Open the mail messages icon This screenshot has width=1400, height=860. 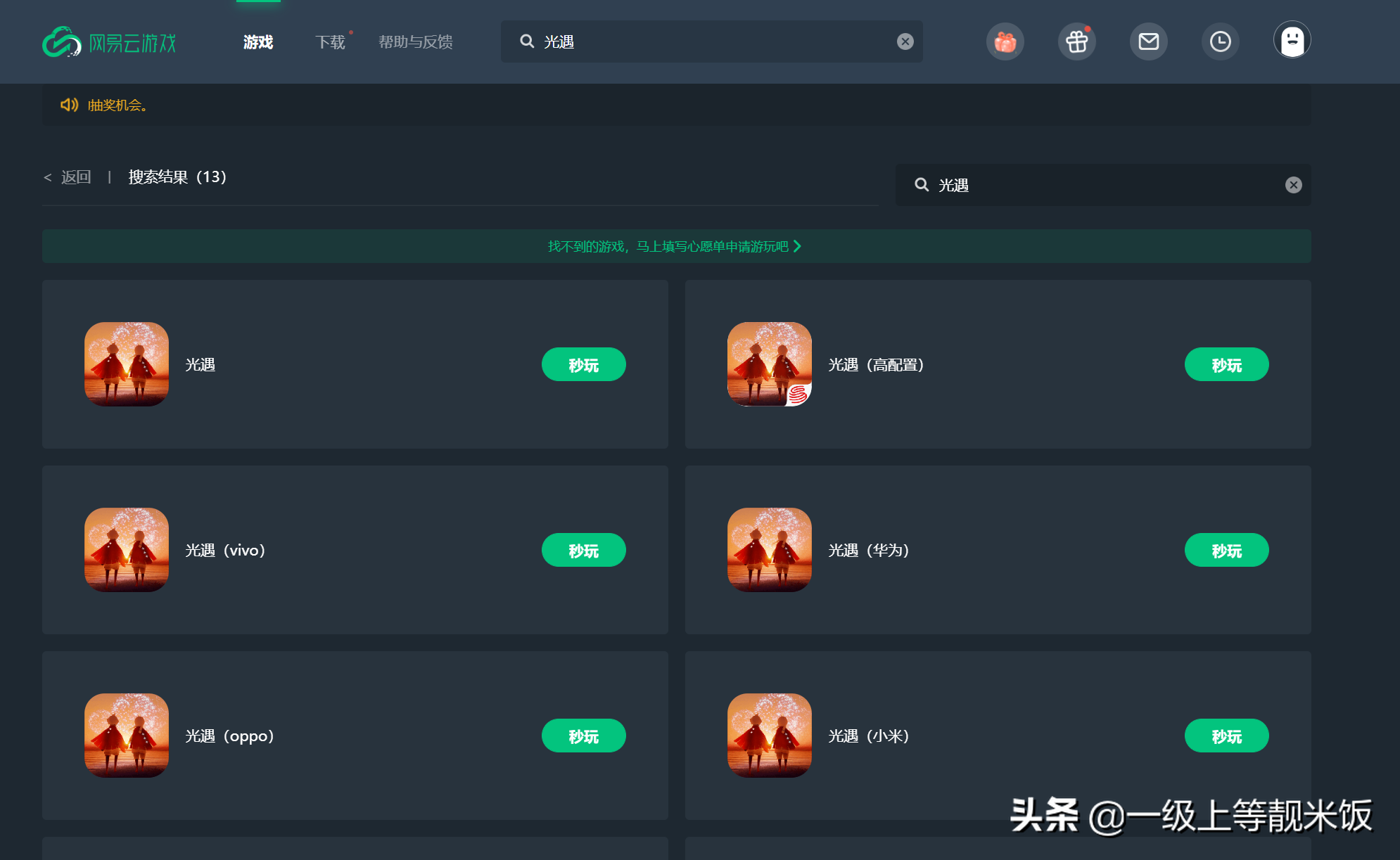[x=1148, y=42]
